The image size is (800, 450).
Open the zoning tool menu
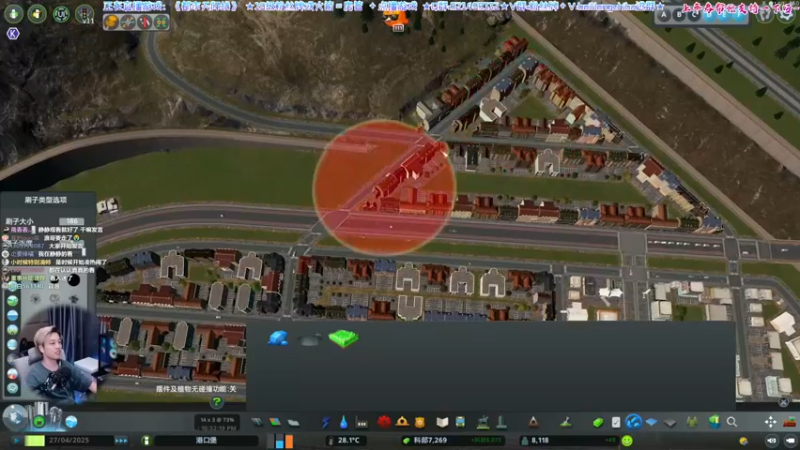(x=275, y=422)
